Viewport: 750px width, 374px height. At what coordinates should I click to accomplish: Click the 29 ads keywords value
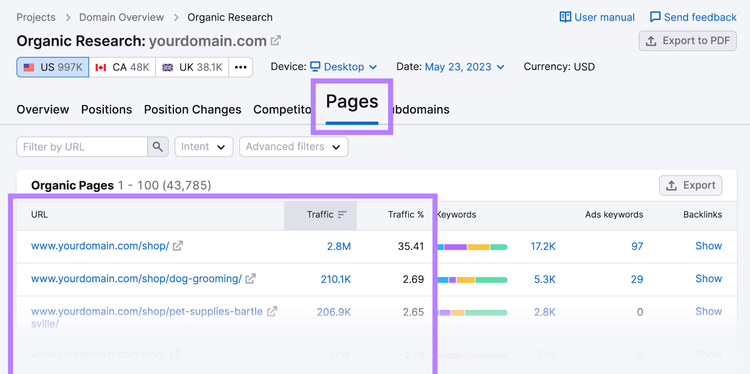click(x=637, y=279)
